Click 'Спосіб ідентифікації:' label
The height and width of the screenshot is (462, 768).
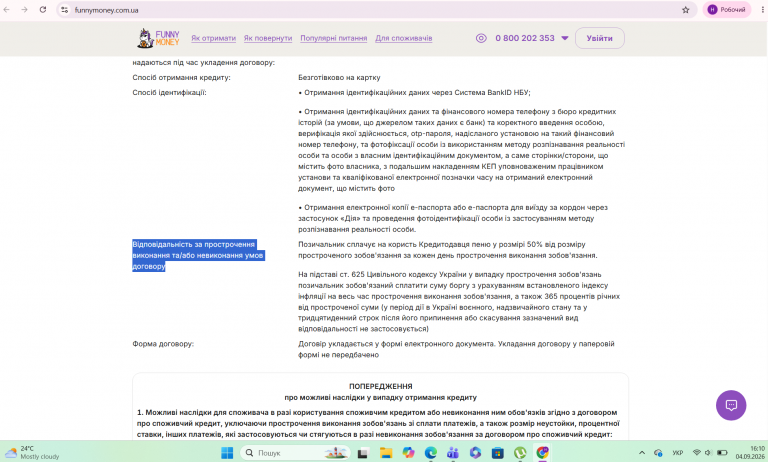pos(169,92)
